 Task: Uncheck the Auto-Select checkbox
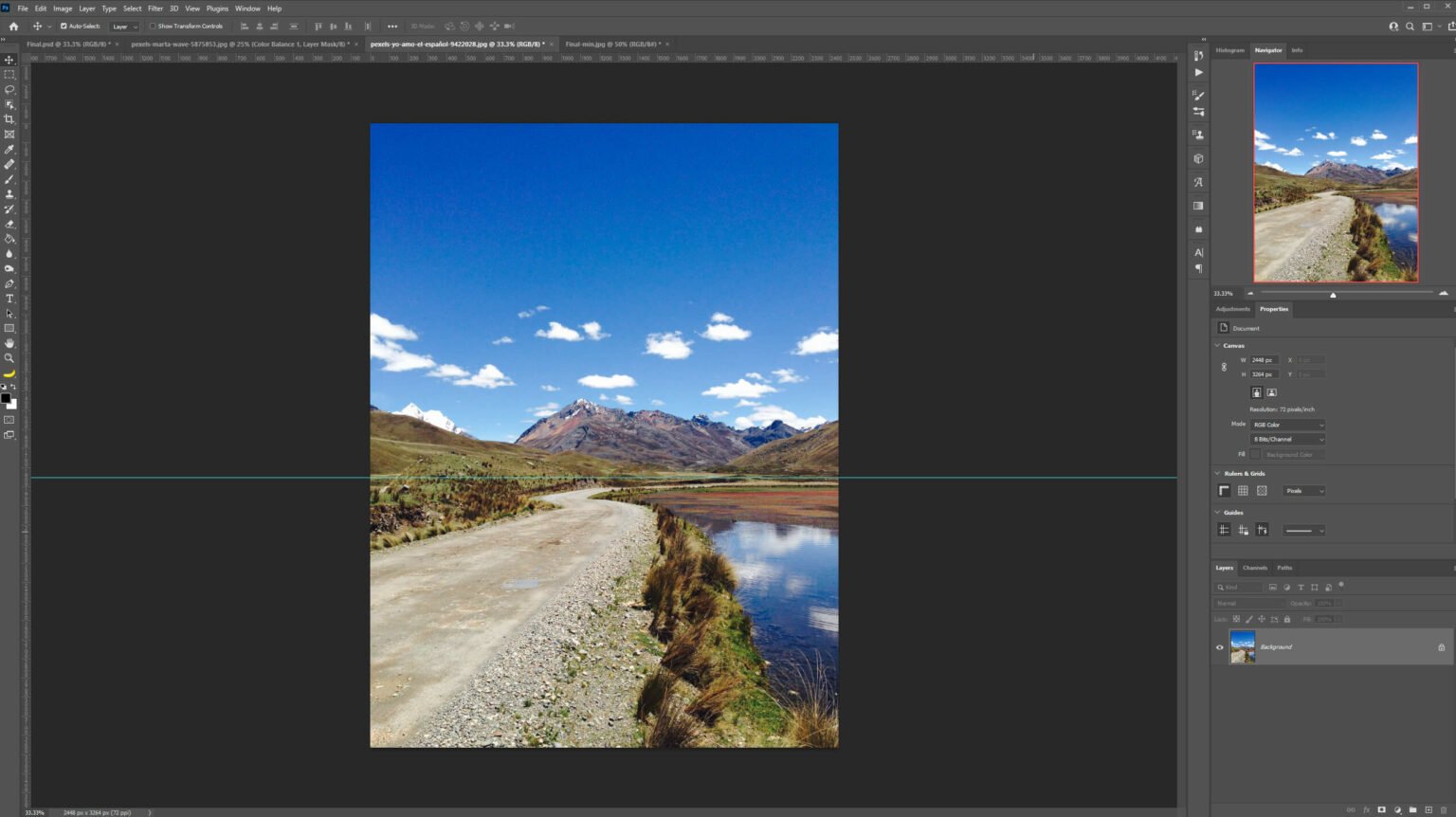tap(64, 27)
